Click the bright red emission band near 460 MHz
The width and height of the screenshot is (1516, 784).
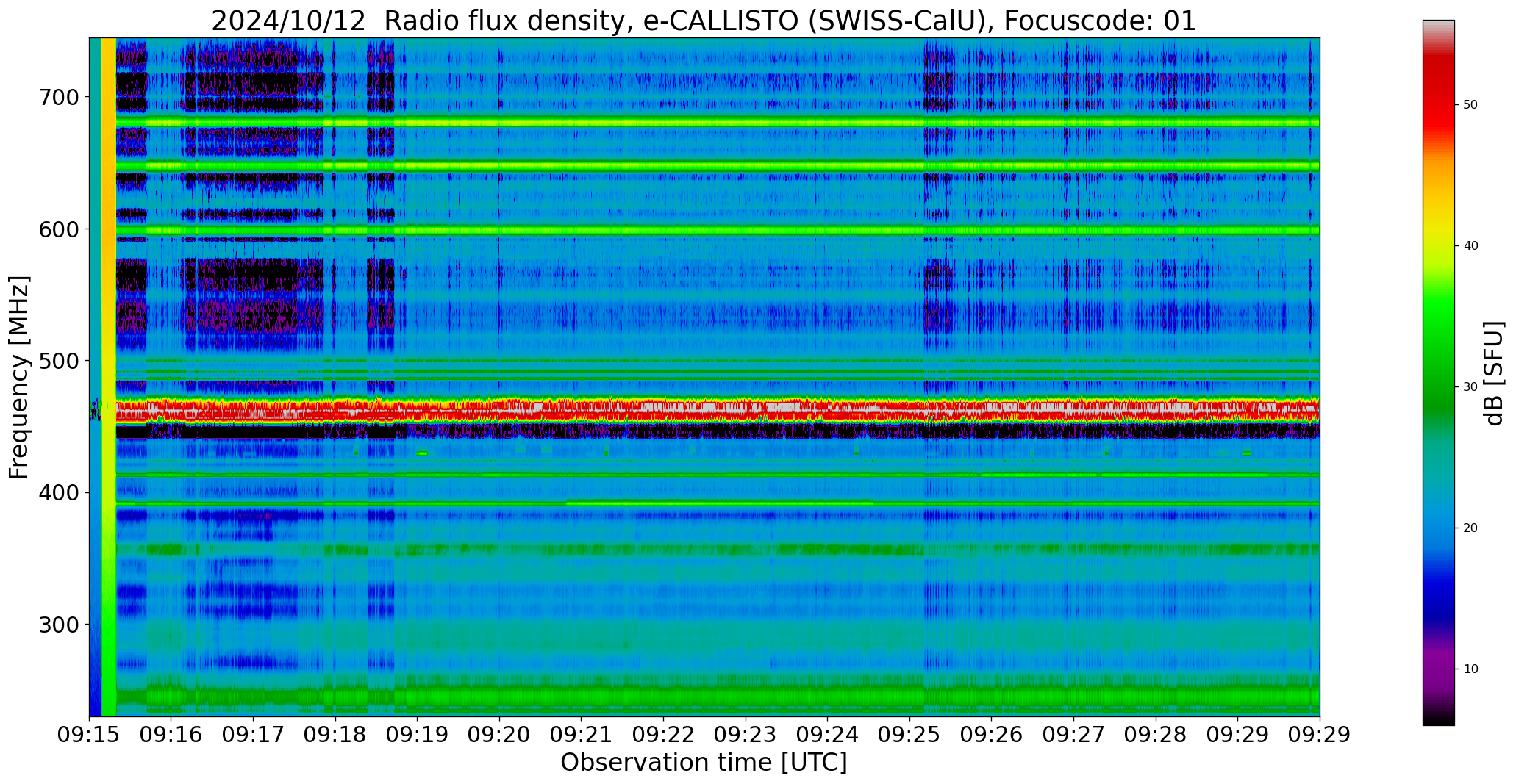click(717, 410)
